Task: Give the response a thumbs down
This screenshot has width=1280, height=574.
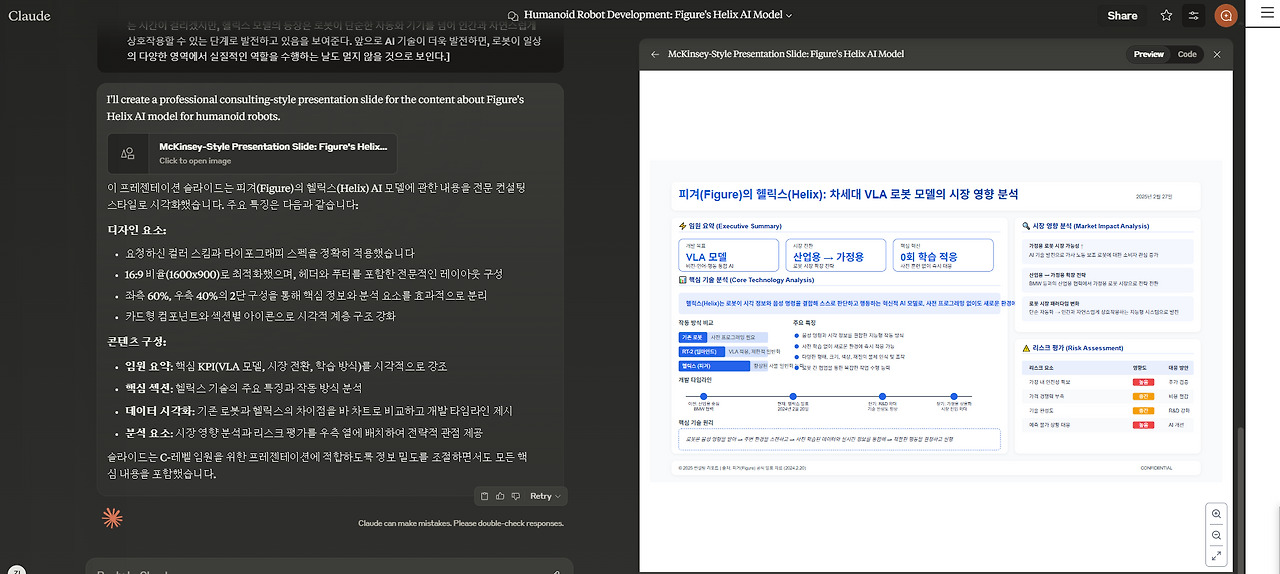Action: tap(516, 496)
